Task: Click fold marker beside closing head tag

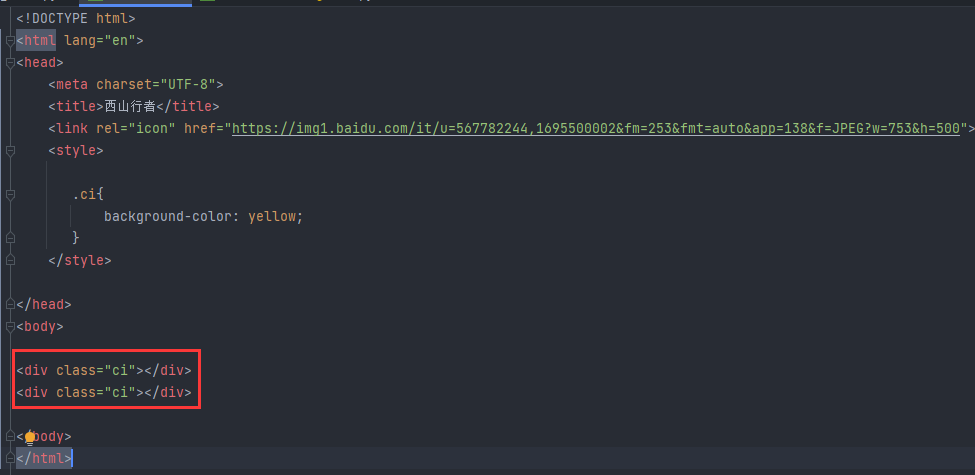Action: click(x=9, y=304)
